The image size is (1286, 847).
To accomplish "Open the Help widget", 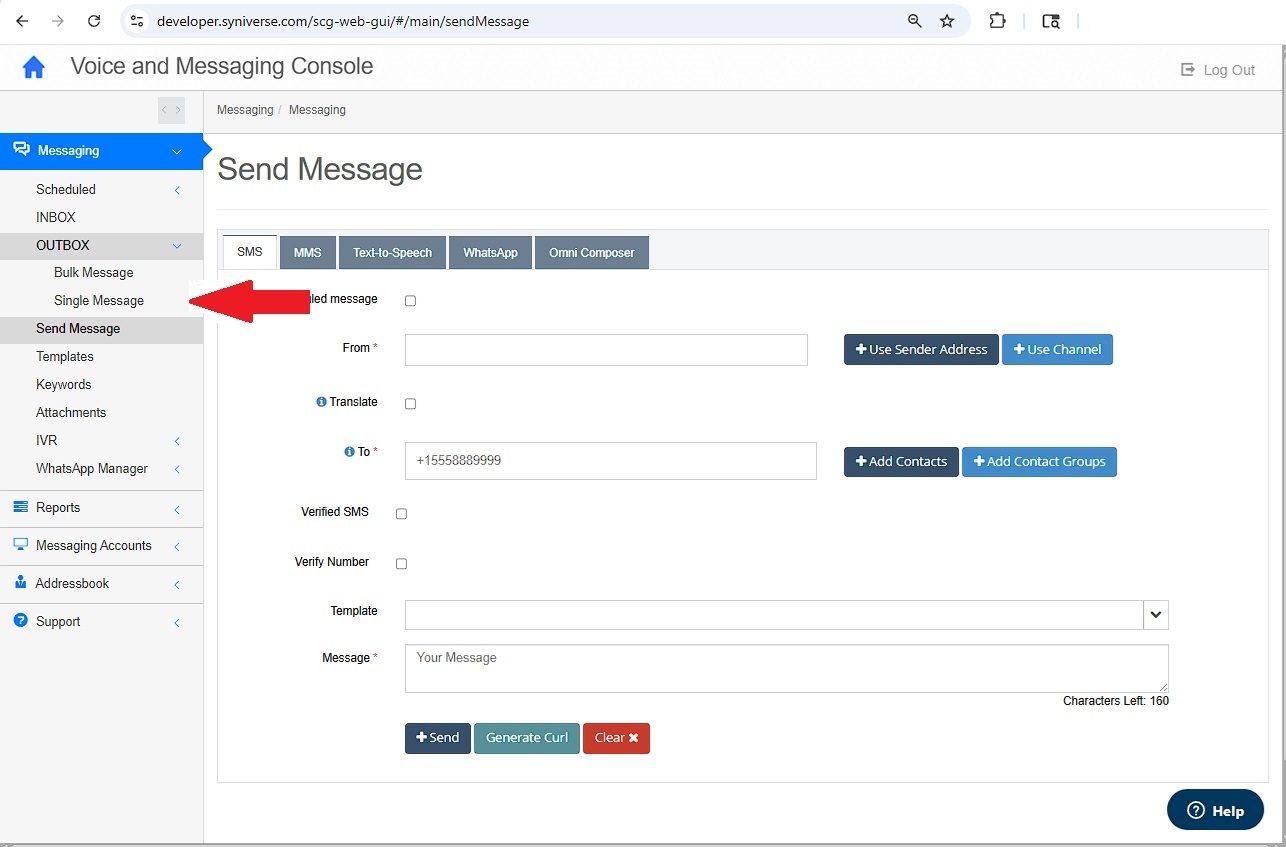I will [x=1214, y=810].
